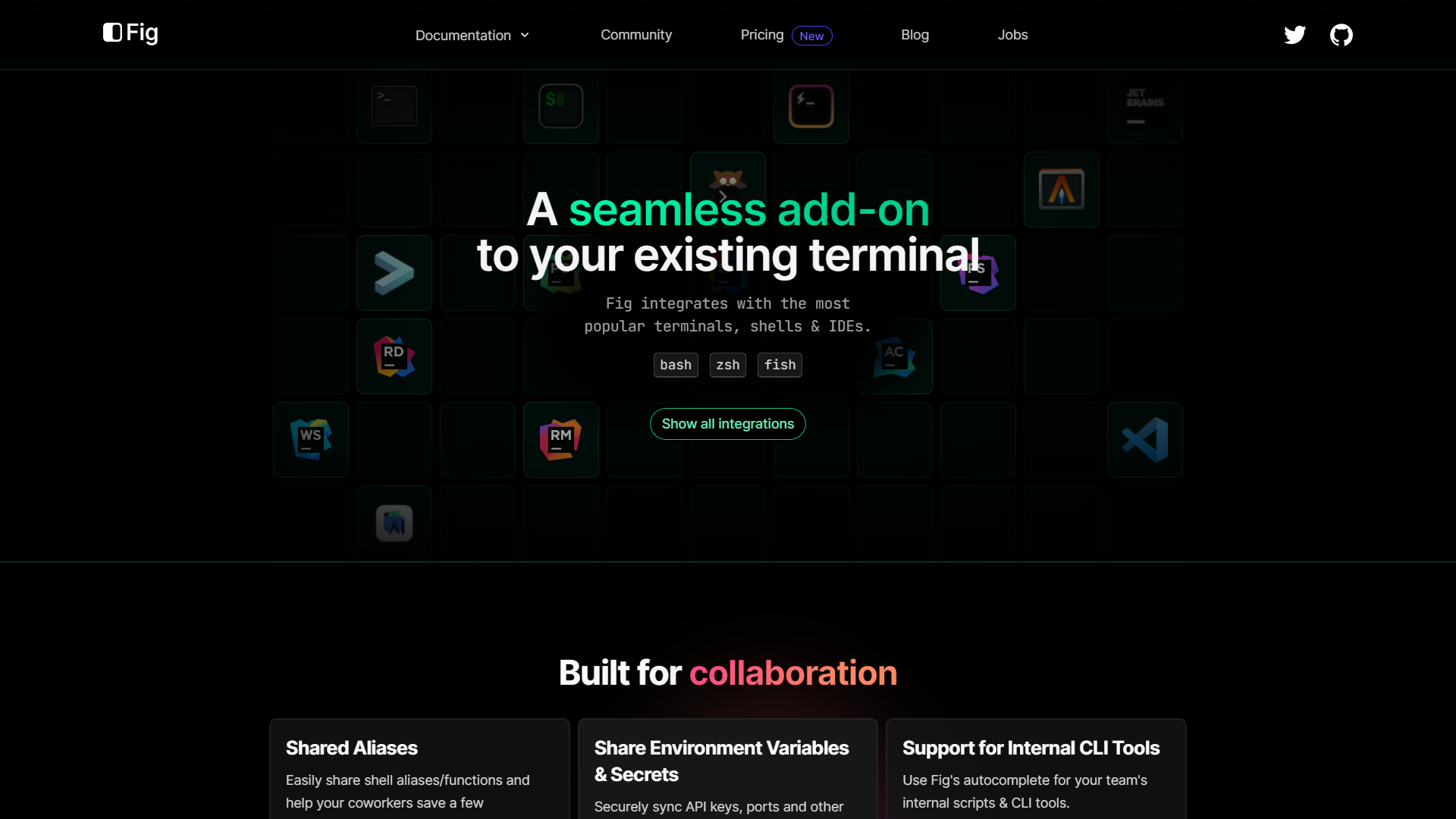Click the Rider RD icon tile

point(394,356)
